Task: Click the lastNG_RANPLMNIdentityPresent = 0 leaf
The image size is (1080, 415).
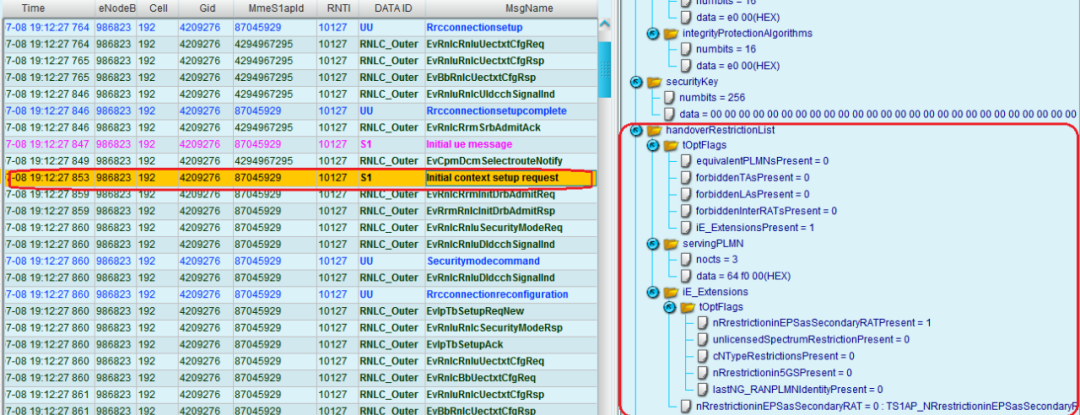Action: coord(798,389)
